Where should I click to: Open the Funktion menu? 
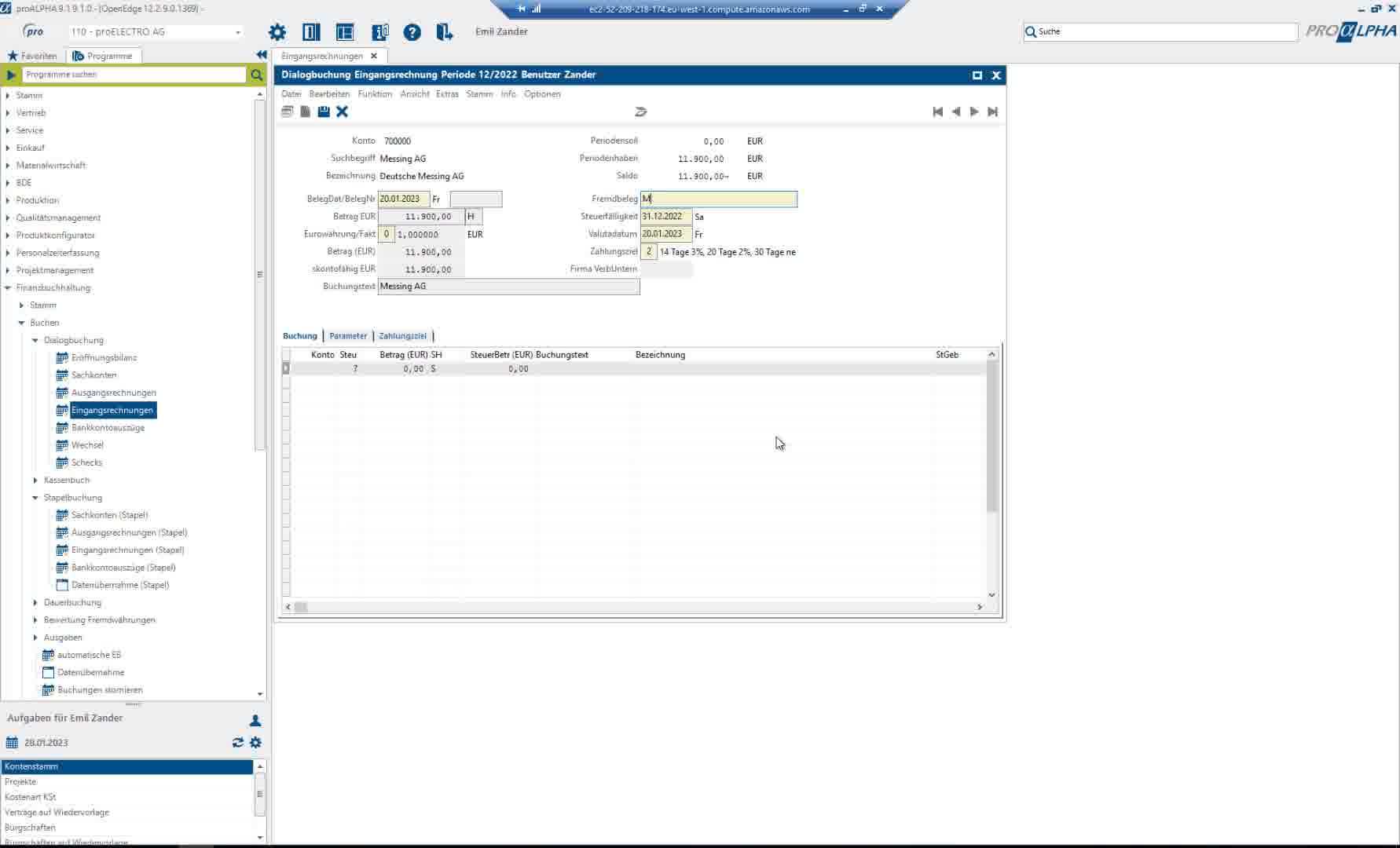[375, 93]
